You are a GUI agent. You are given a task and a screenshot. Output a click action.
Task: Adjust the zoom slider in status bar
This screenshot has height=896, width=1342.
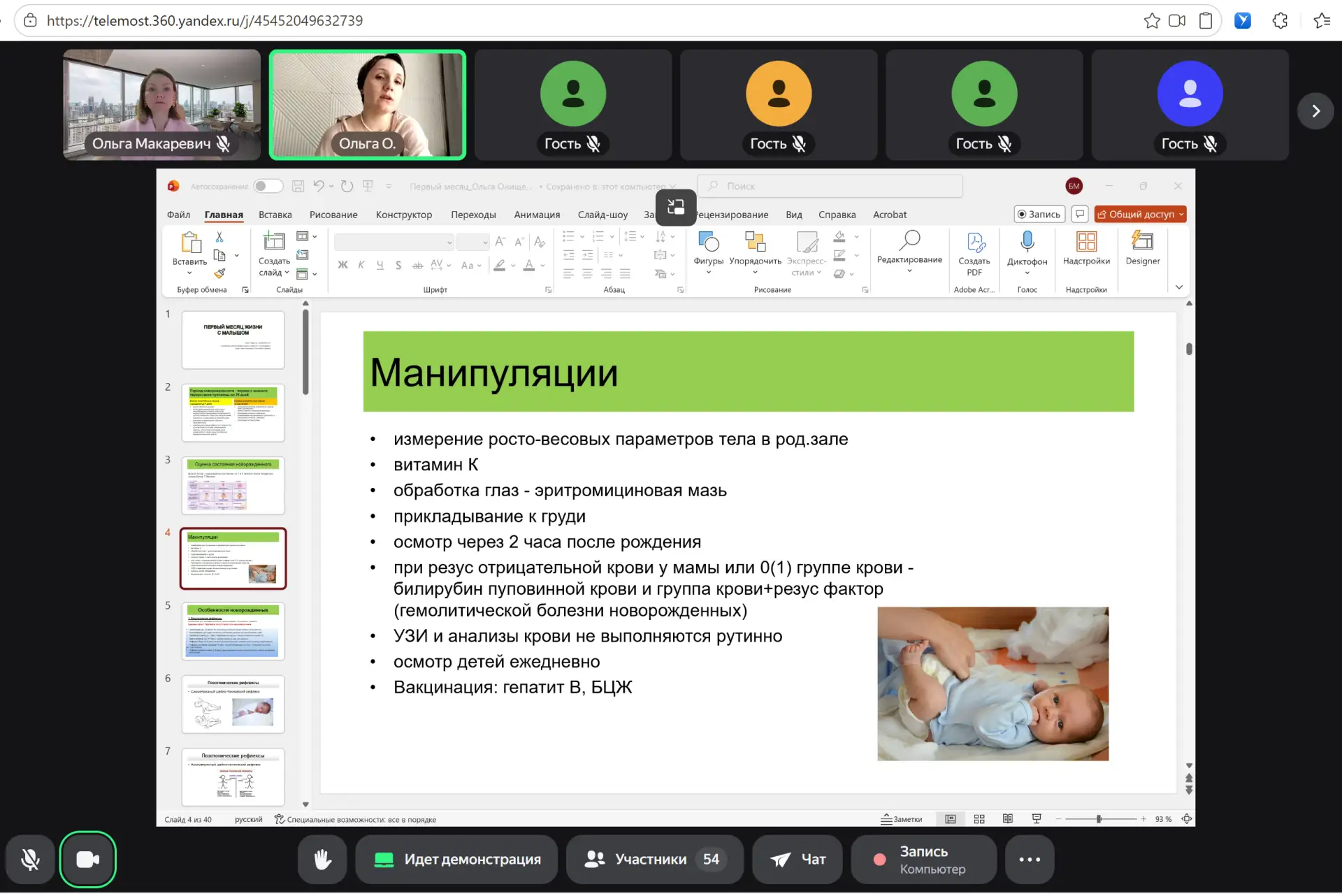1099,819
